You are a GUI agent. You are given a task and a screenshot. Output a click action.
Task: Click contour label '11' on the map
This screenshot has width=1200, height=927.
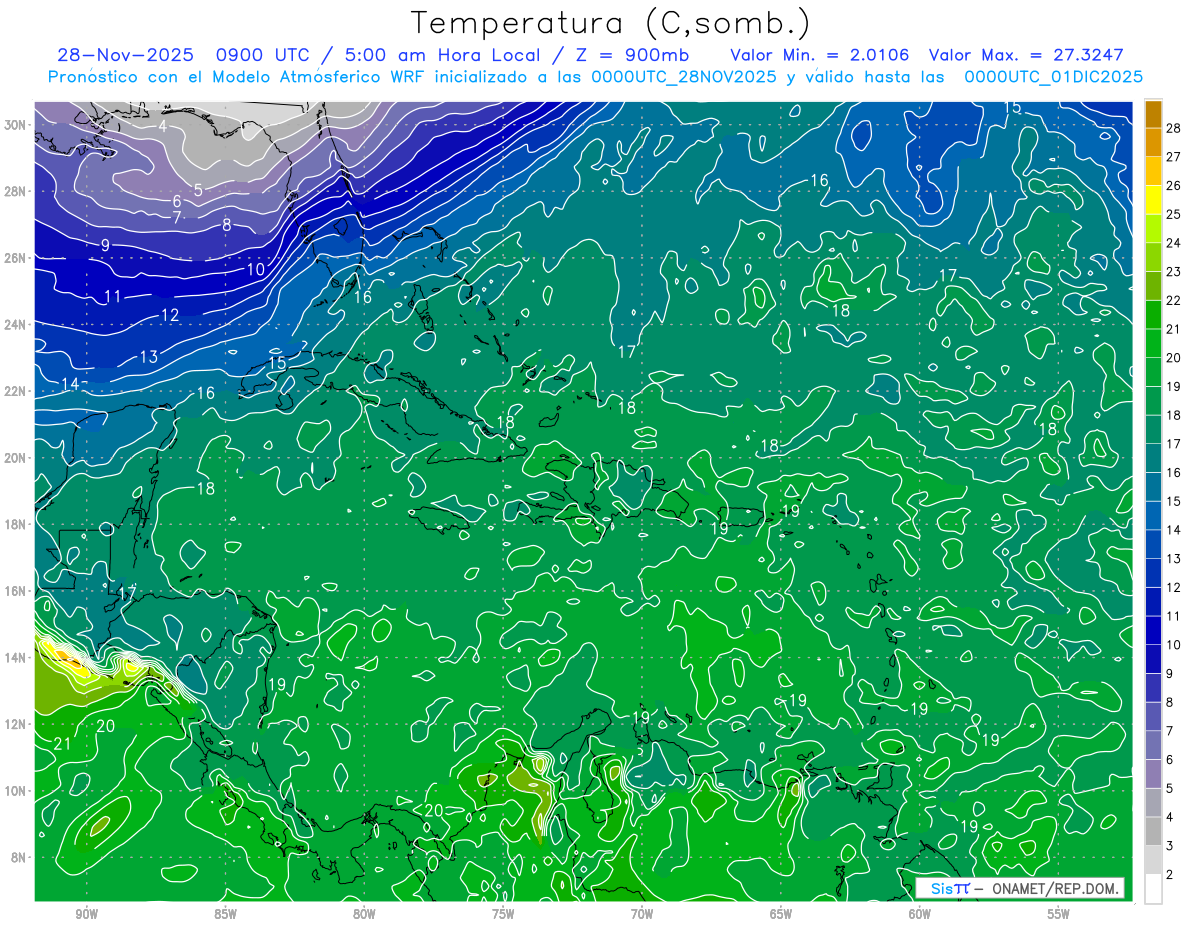112,296
